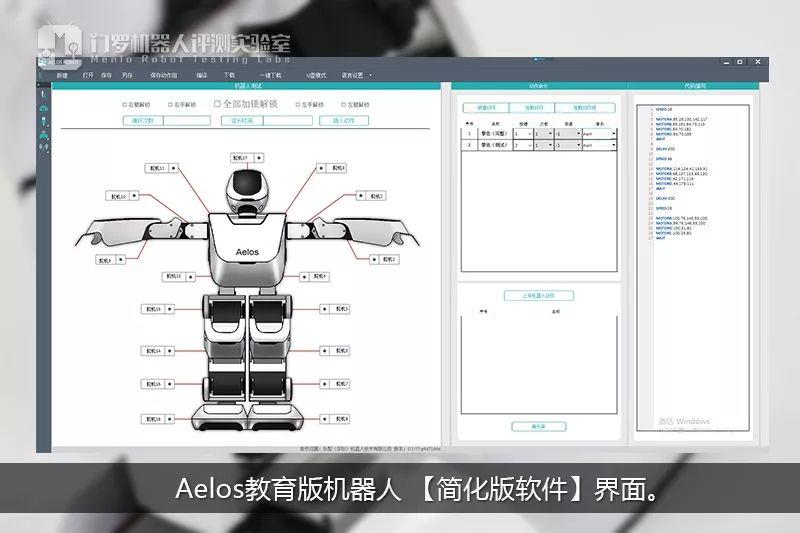800x533 pixels.
Task: Toggle the 舵机6 servo dot
Action: click(x=325, y=351)
